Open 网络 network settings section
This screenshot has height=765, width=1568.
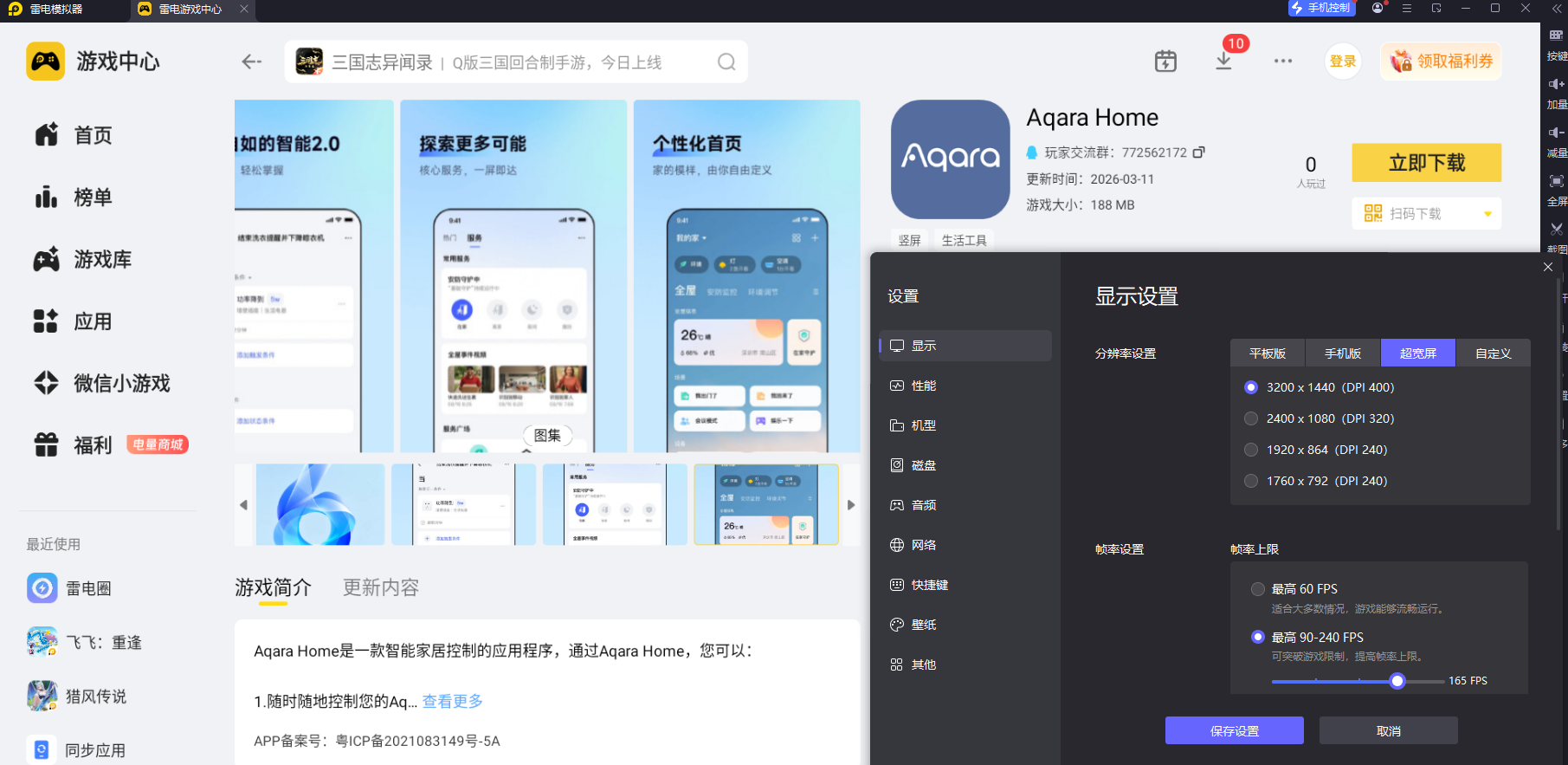[965, 545]
